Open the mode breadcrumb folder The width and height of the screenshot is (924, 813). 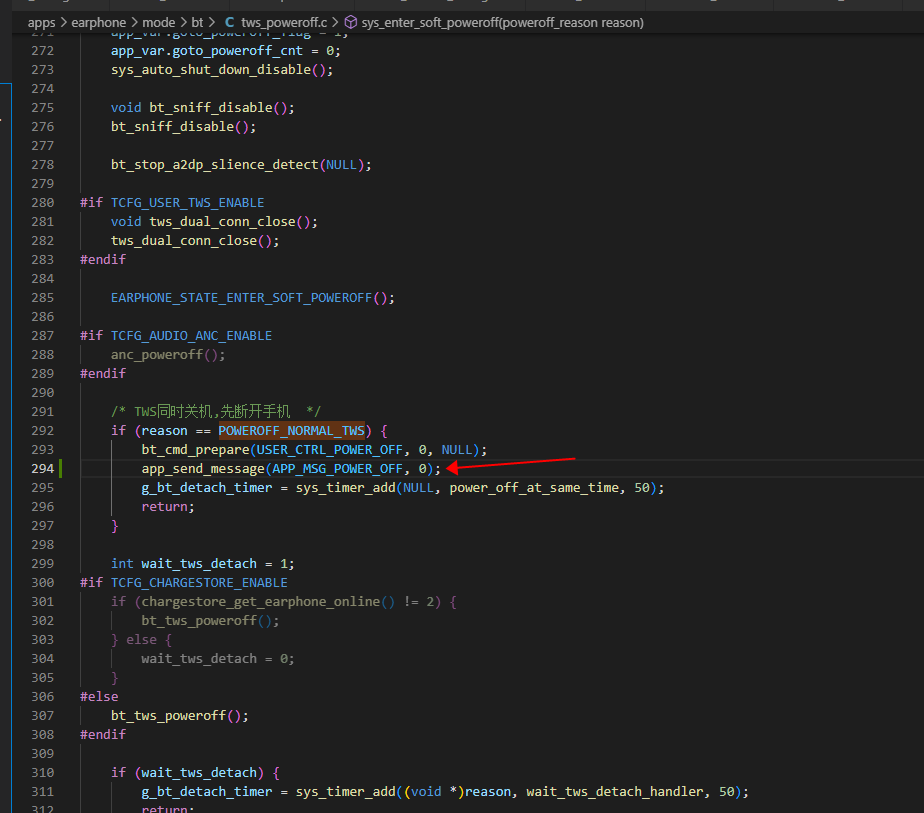[159, 22]
